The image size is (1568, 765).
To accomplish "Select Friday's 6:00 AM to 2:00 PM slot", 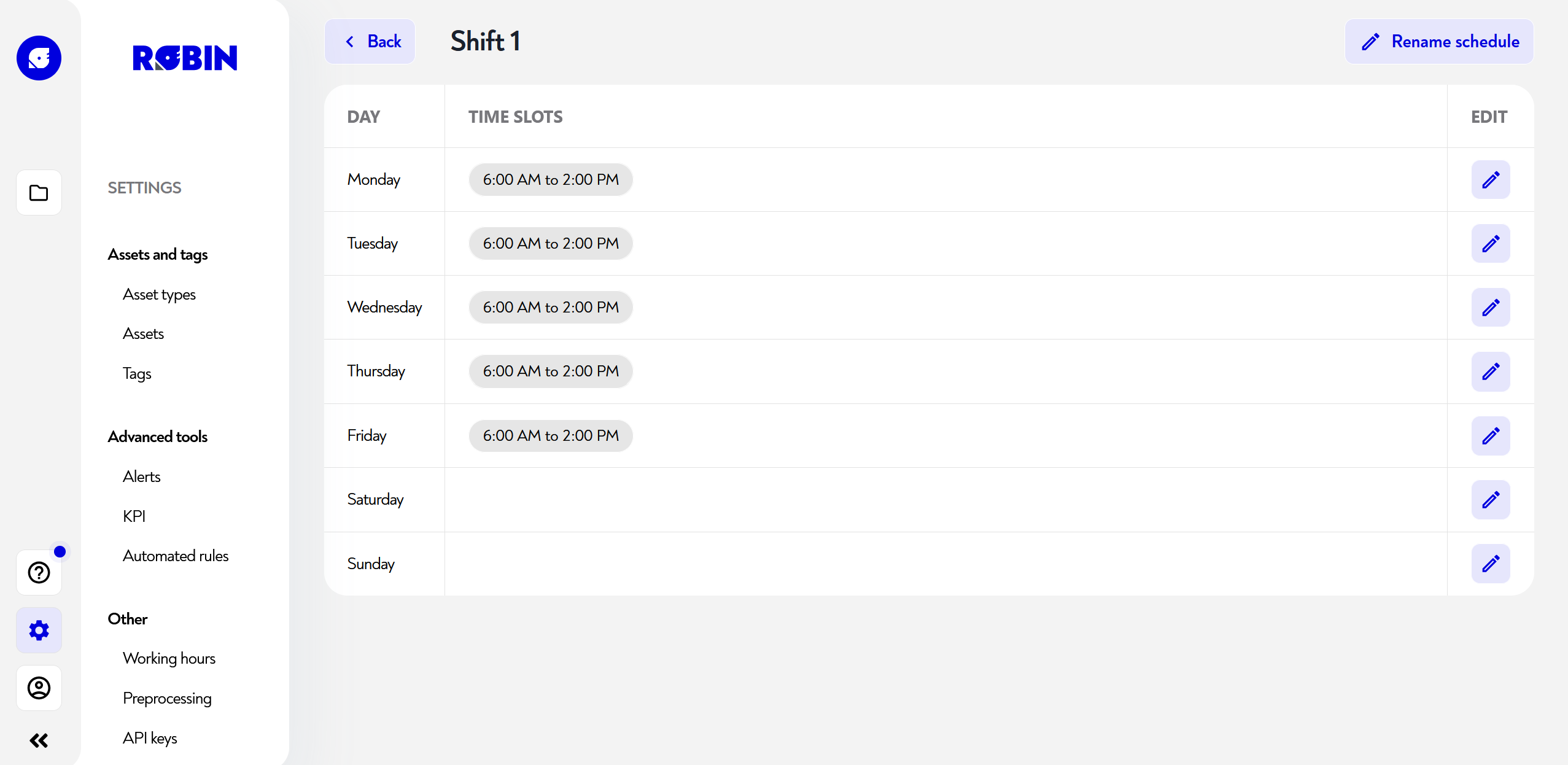I will click(549, 435).
